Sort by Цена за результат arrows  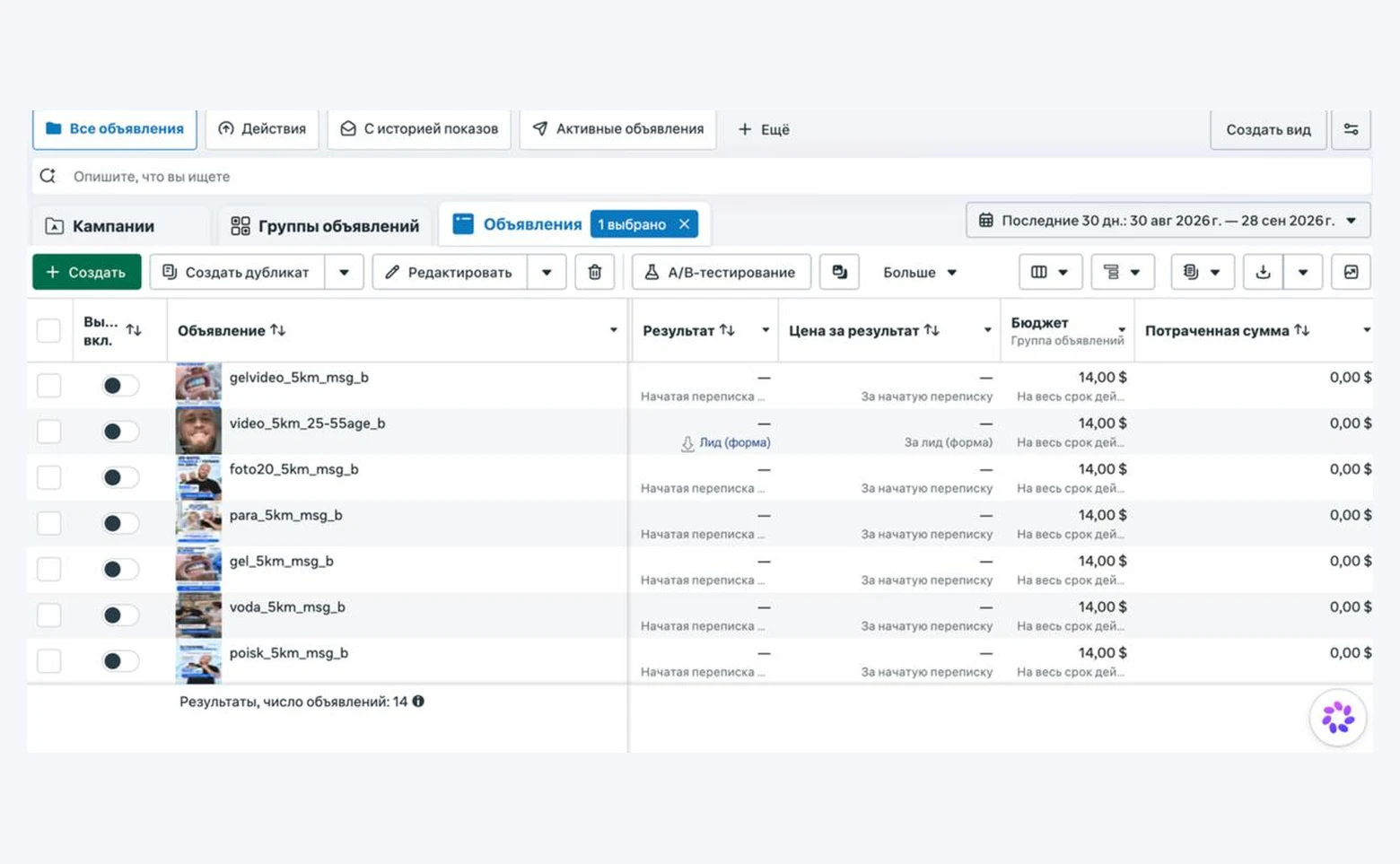coord(932,330)
